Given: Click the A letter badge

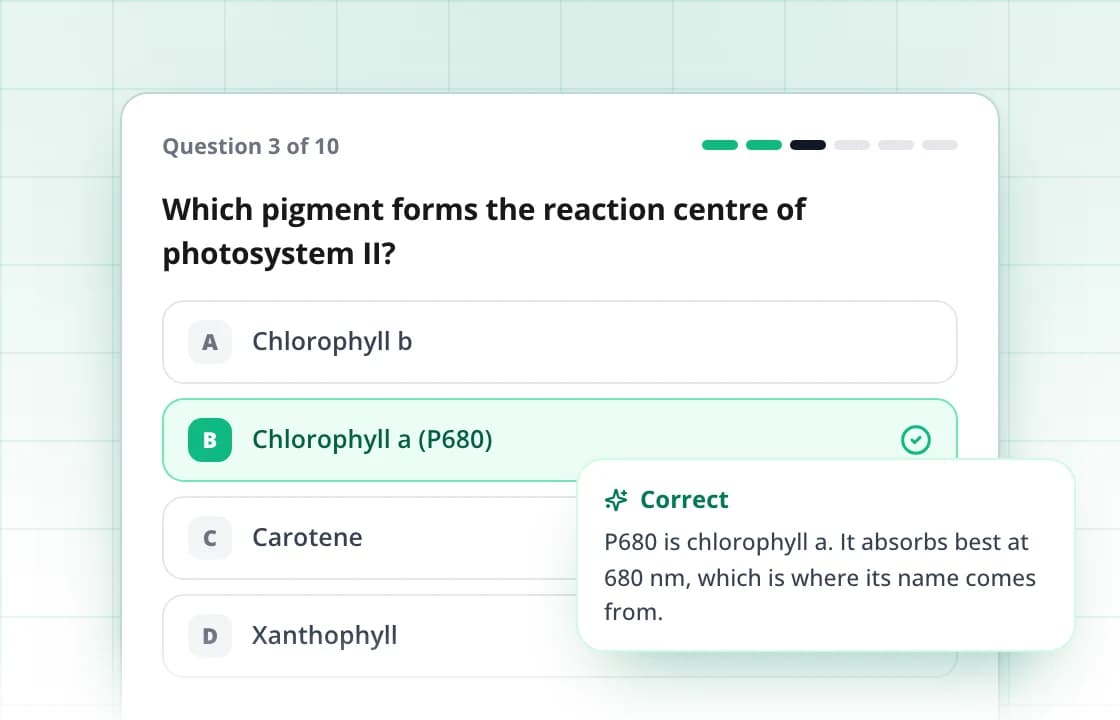Looking at the screenshot, I should coord(210,342).
